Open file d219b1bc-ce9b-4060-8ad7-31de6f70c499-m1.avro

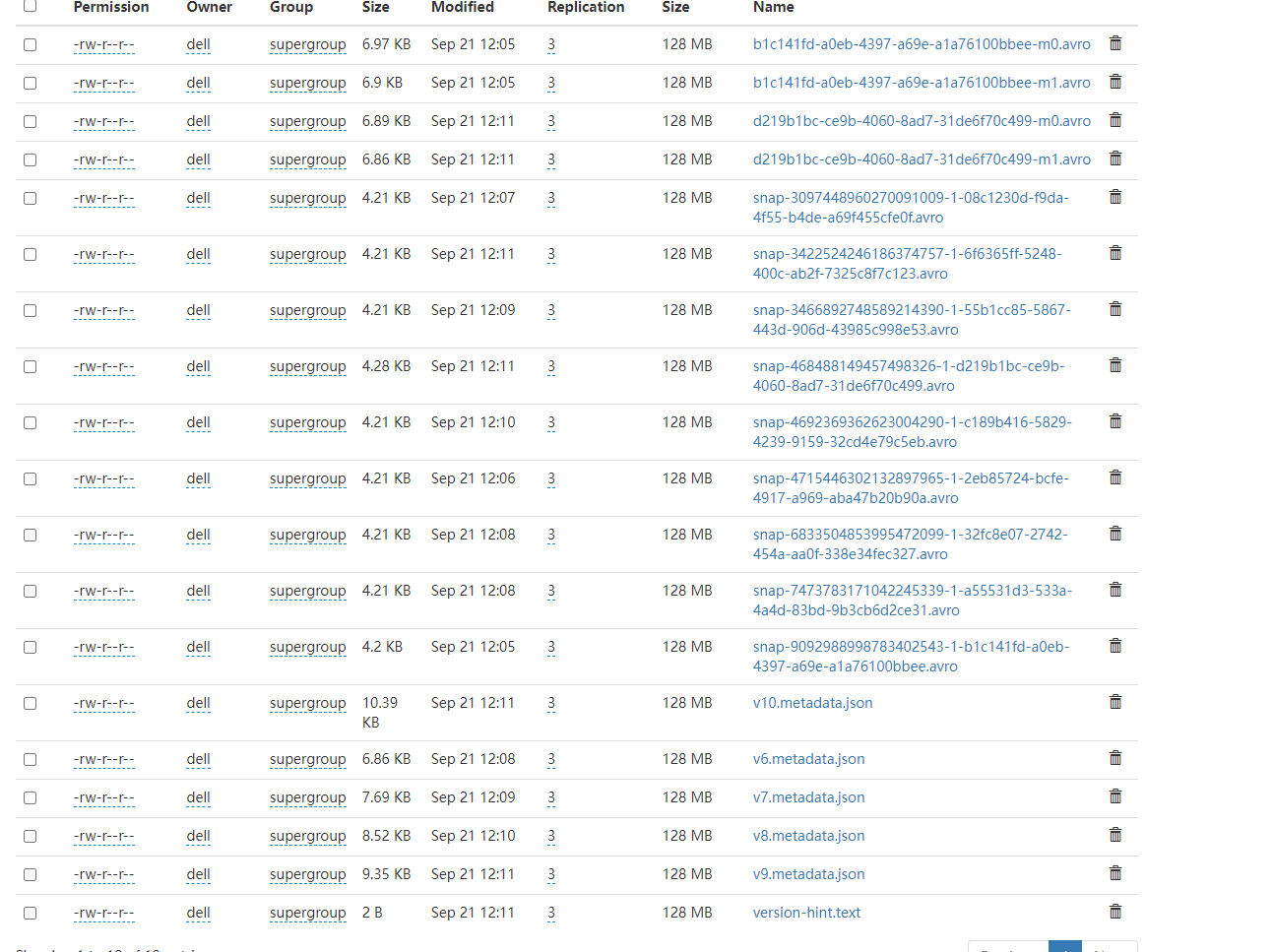tap(922, 159)
